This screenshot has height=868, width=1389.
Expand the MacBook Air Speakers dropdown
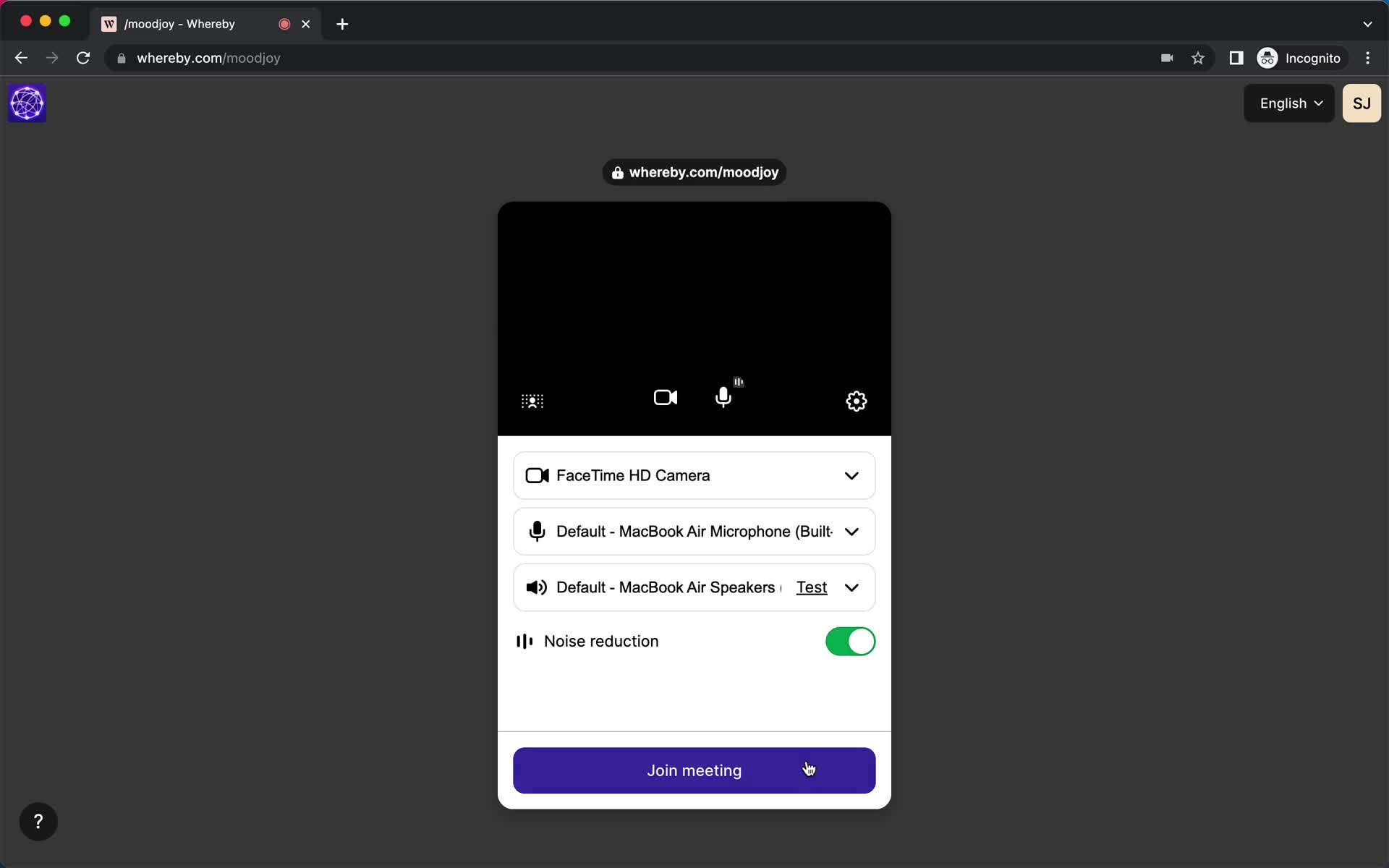tap(852, 587)
